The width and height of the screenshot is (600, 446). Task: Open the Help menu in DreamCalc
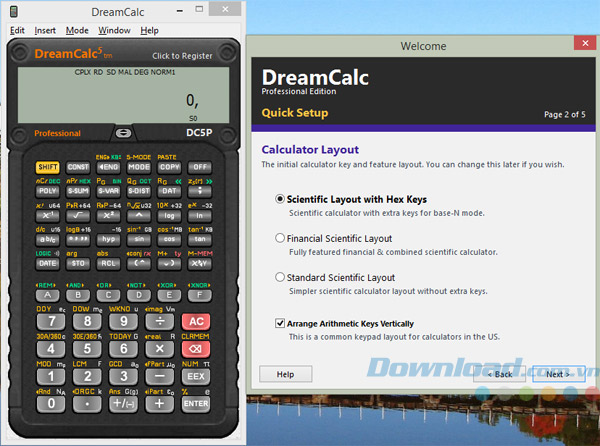click(x=149, y=30)
